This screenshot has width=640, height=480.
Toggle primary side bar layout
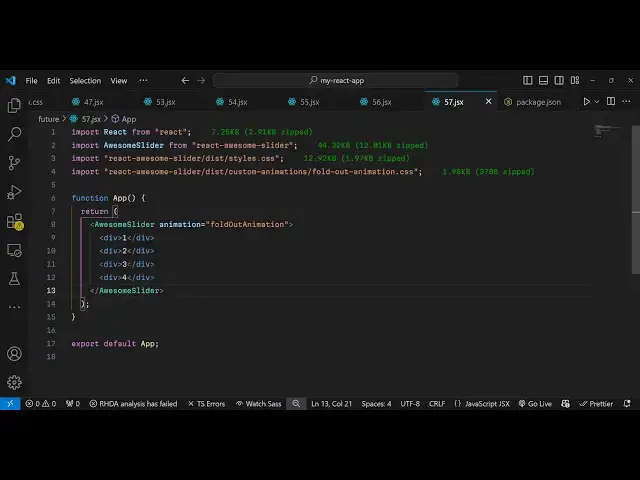(x=527, y=80)
